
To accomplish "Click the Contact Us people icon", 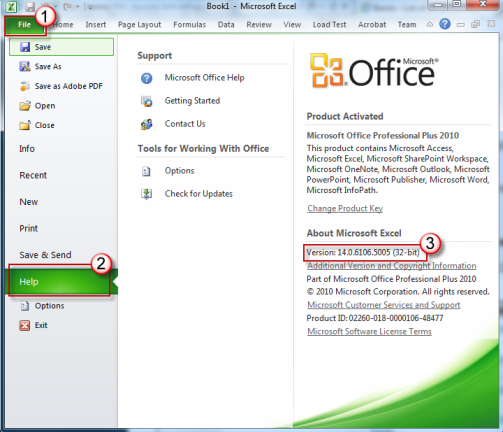I will [x=146, y=124].
